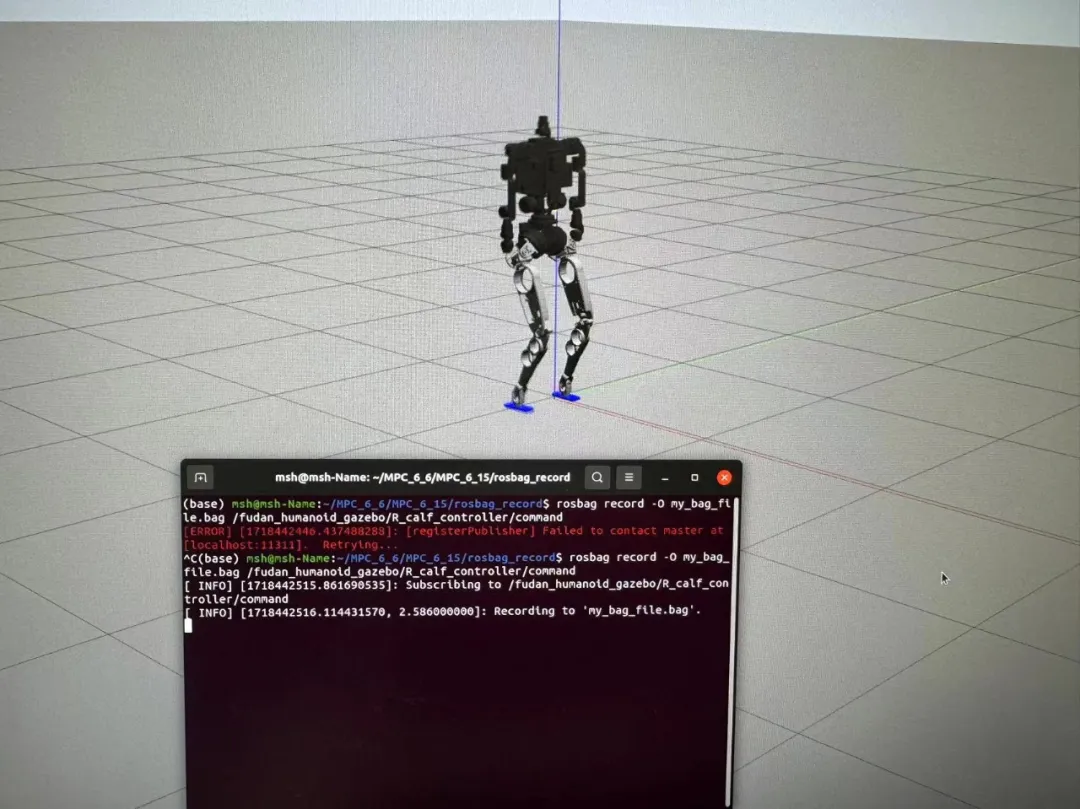Click the blinking cursor in the terminal
The height and width of the screenshot is (809, 1080).
[x=188, y=625]
